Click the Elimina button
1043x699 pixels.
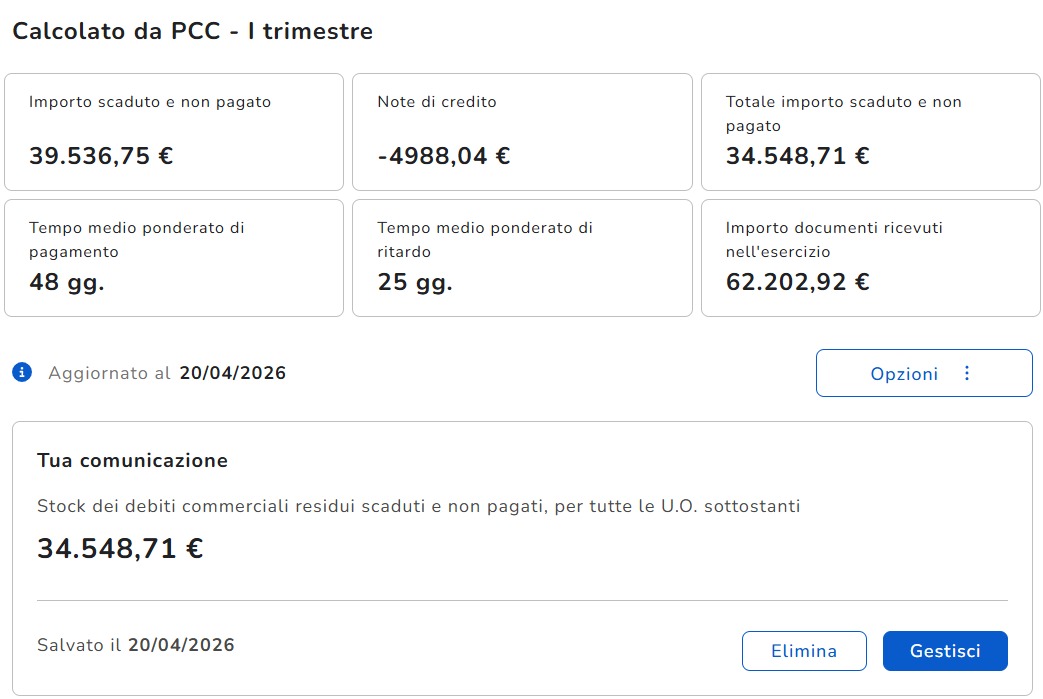804,650
